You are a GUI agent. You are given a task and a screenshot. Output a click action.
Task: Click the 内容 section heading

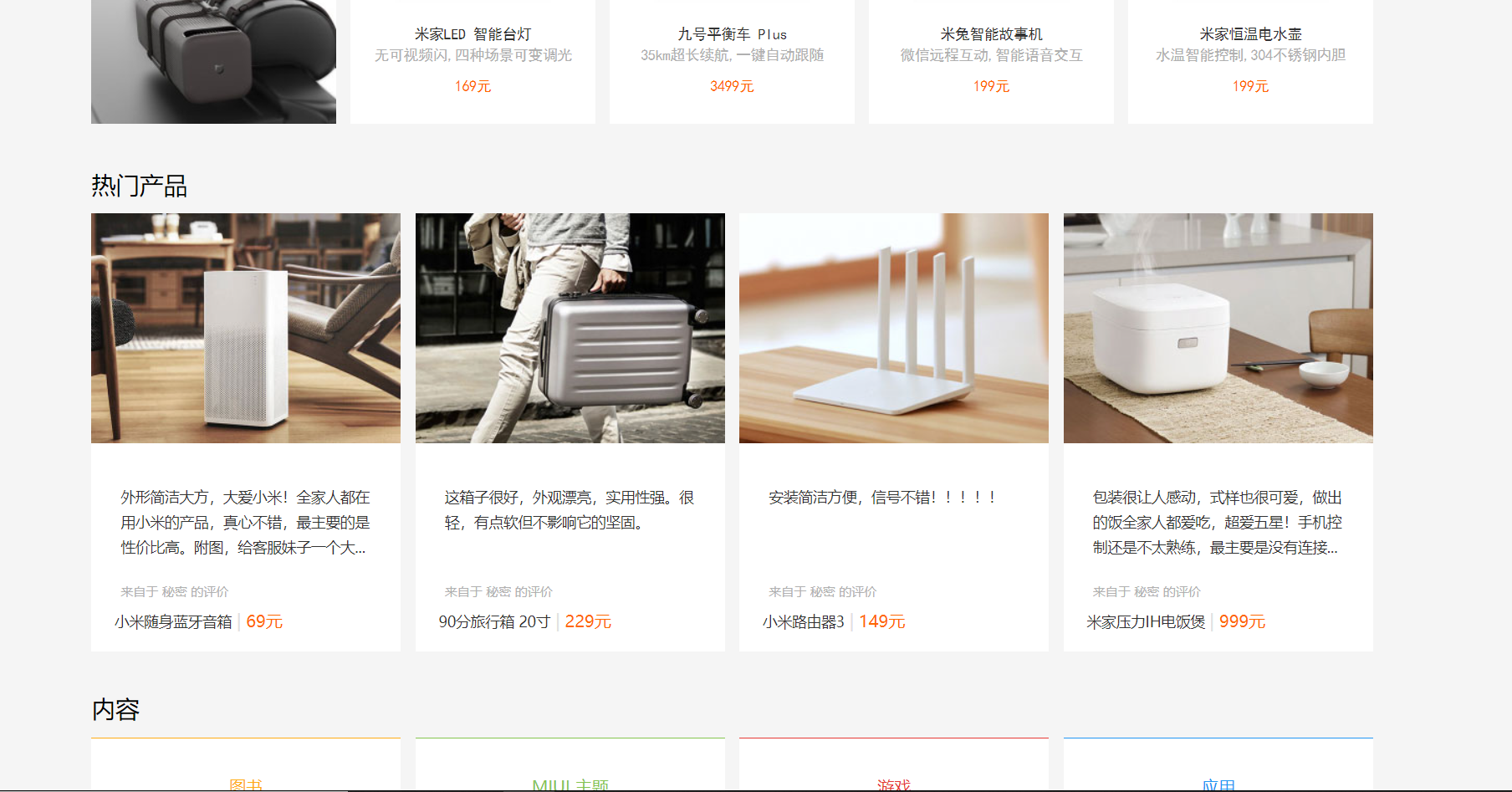(115, 709)
